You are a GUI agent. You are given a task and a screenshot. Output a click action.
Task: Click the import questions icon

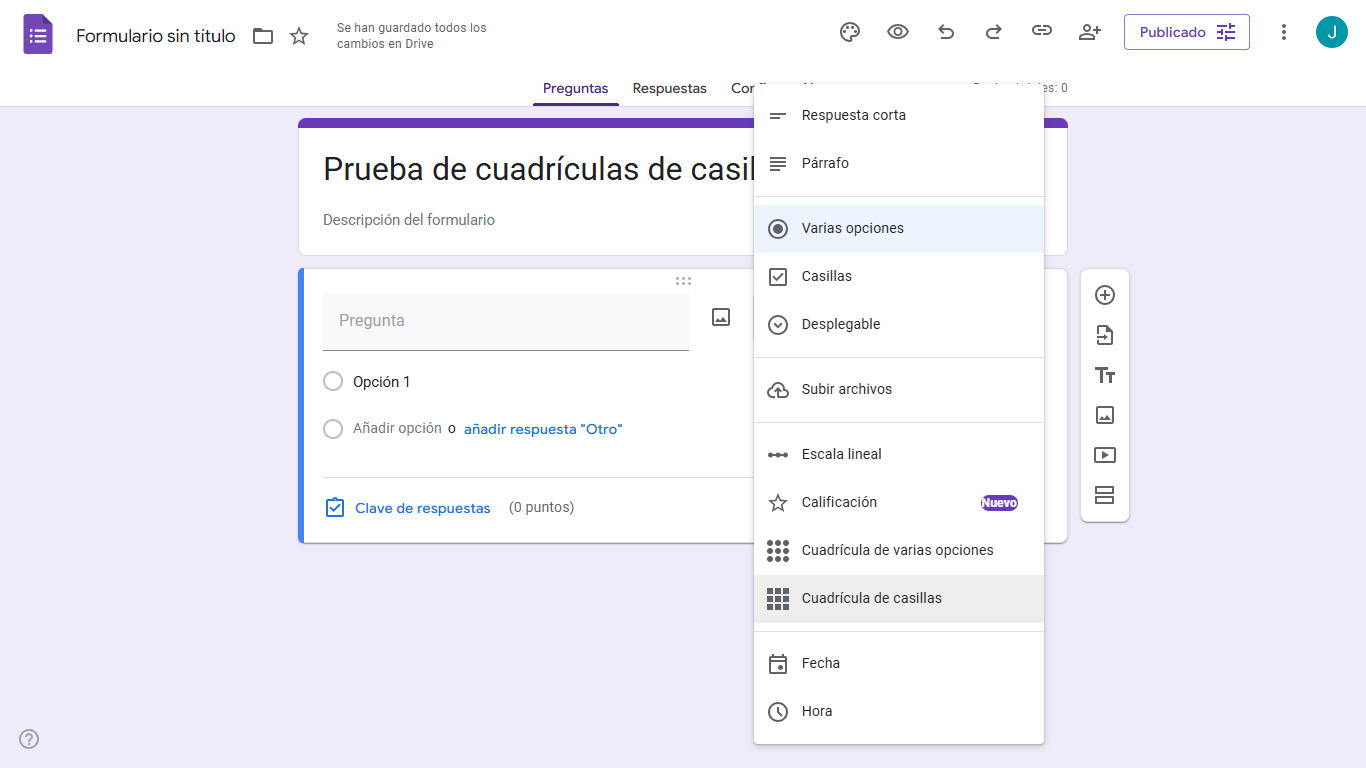tap(1105, 335)
